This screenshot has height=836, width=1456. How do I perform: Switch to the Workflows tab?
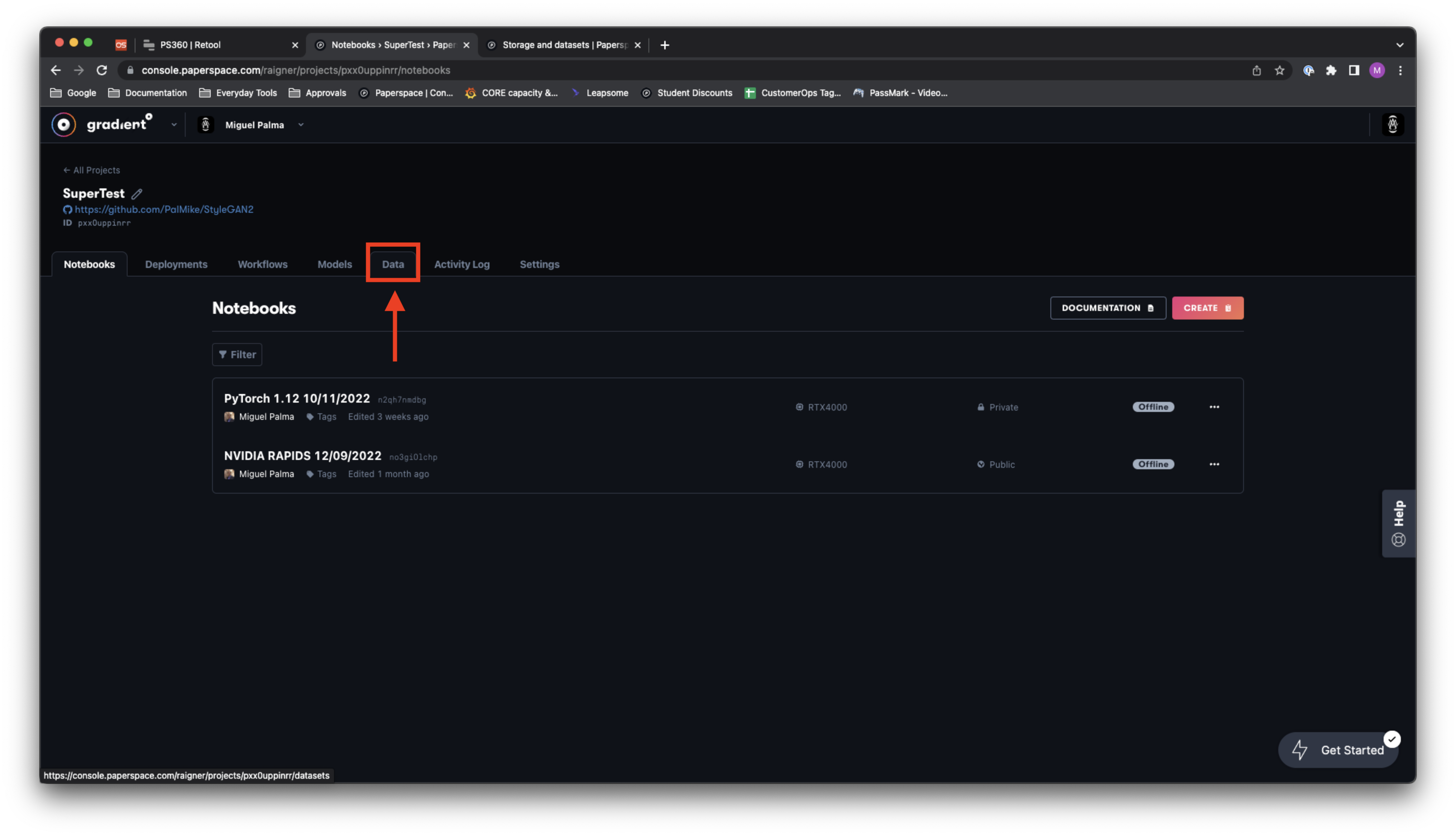(x=262, y=264)
